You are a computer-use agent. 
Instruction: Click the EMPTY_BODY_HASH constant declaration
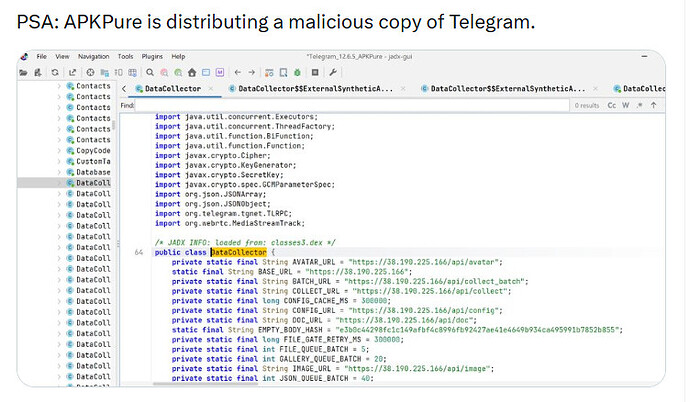pyautogui.click(x=397, y=330)
